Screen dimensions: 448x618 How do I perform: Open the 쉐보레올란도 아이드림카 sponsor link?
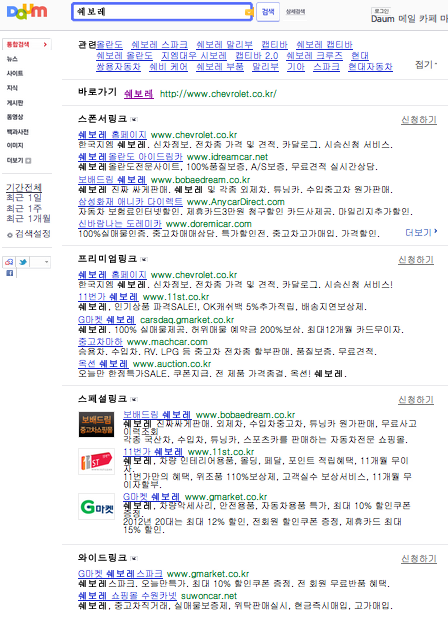[130, 157]
